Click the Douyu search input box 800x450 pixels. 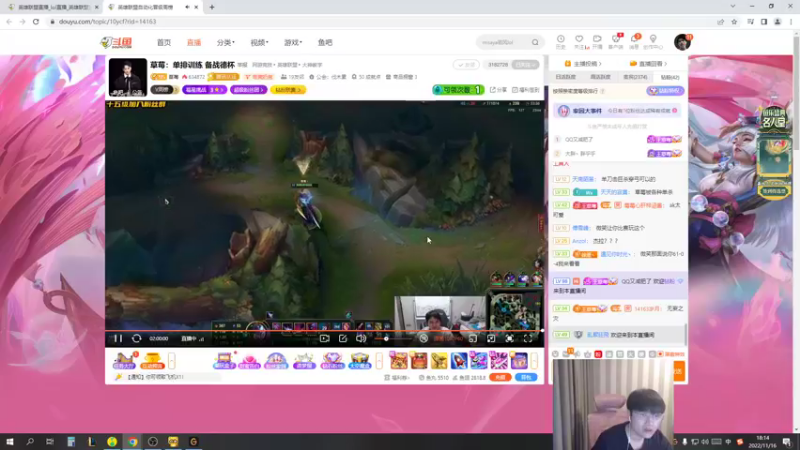pyautogui.click(x=503, y=42)
